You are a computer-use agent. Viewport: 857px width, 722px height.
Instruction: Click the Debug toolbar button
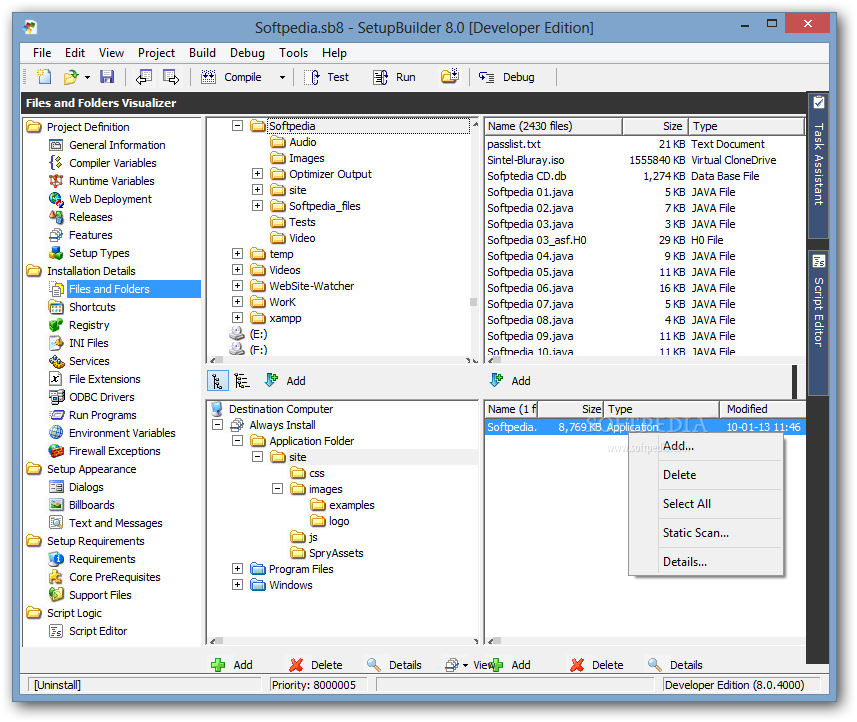tap(507, 77)
